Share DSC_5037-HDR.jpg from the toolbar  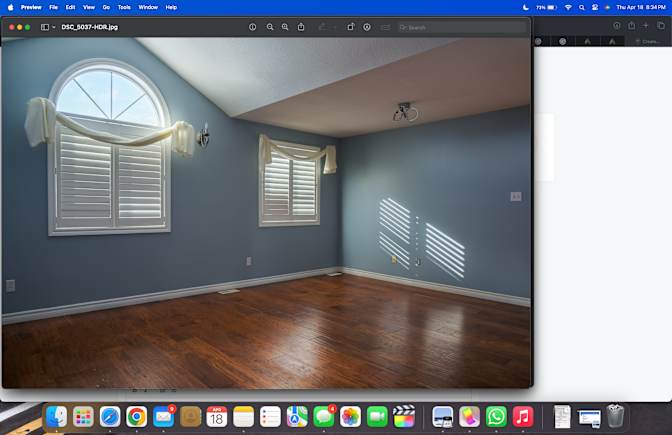tap(301, 27)
